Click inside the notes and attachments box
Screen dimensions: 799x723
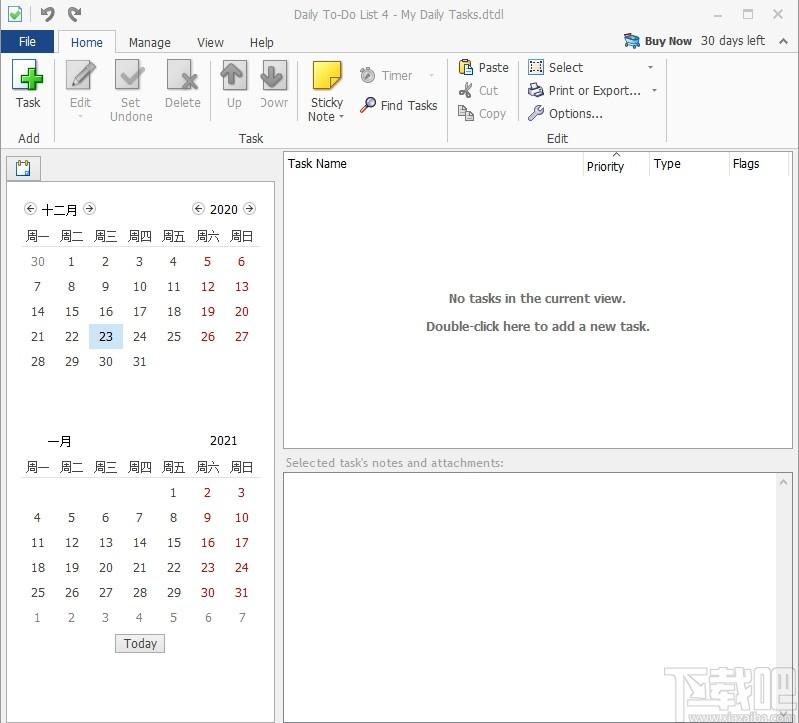(x=530, y=596)
